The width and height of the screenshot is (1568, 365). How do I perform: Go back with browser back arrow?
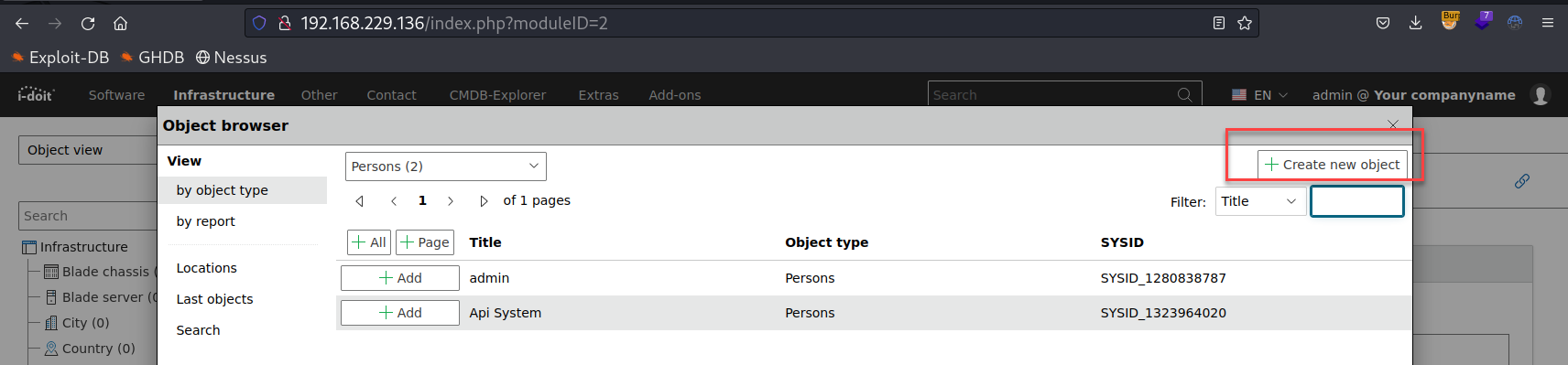click(22, 24)
